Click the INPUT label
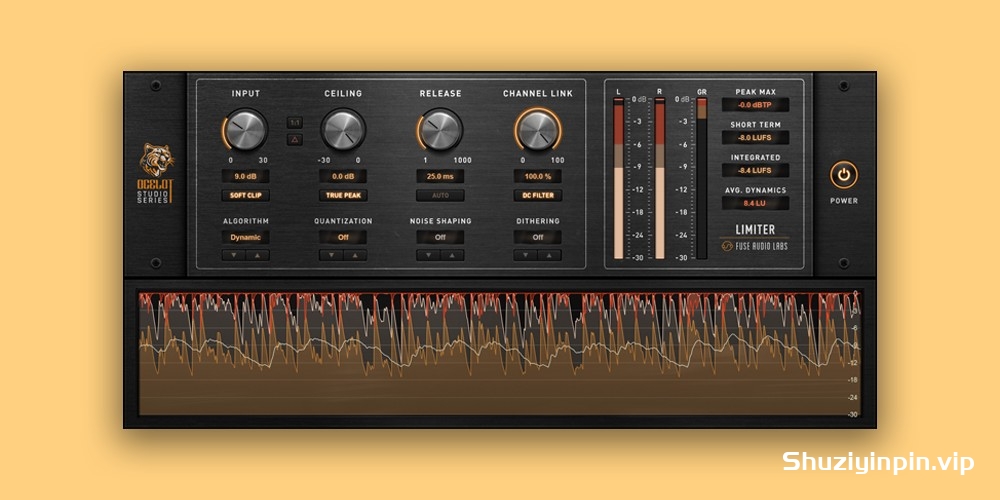The width and height of the screenshot is (1000, 500). point(246,94)
